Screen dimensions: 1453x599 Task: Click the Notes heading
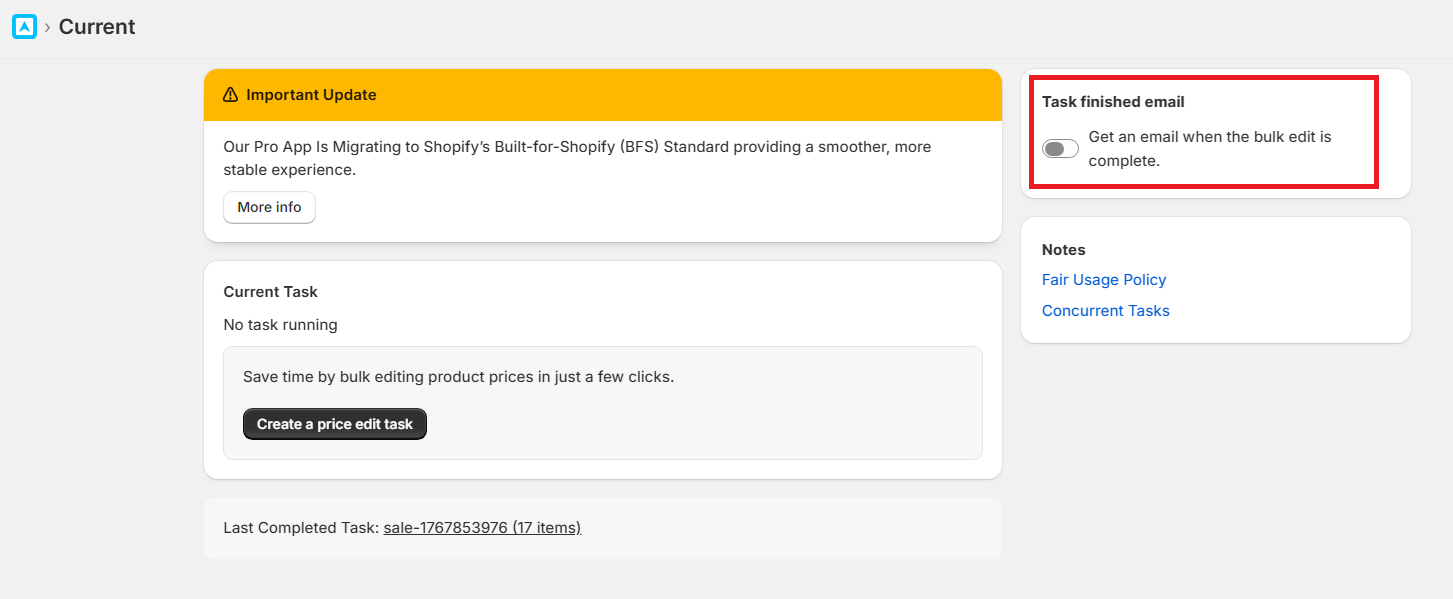1063,250
